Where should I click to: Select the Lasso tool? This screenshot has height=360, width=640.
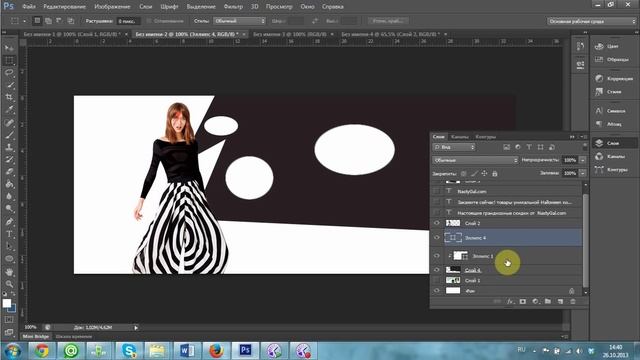(9, 73)
